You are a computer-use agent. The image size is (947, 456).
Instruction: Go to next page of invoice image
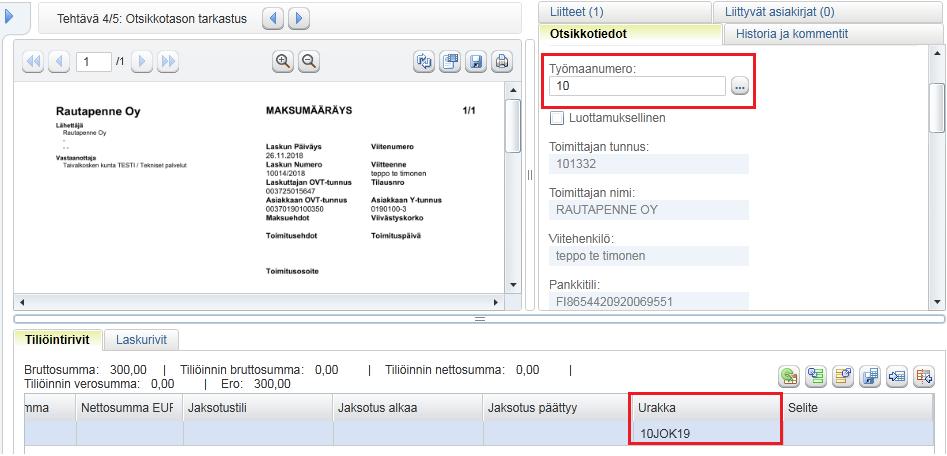(x=142, y=62)
